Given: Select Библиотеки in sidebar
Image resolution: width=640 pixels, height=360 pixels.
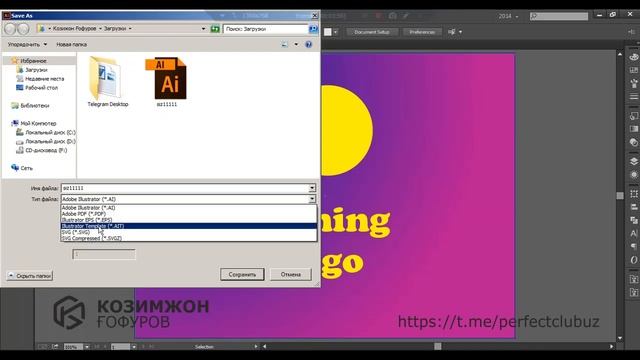Looking at the screenshot, I should (x=35, y=106).
